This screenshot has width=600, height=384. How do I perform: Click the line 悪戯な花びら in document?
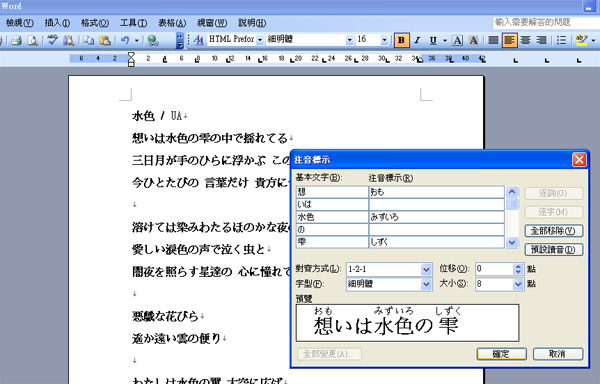[x=165, y=316]
